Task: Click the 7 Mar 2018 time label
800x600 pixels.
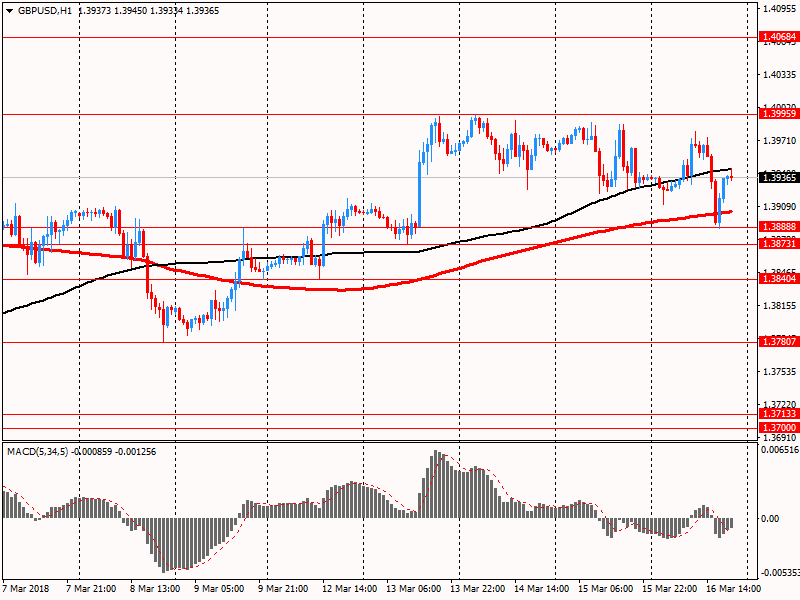Action: [26, 589]
